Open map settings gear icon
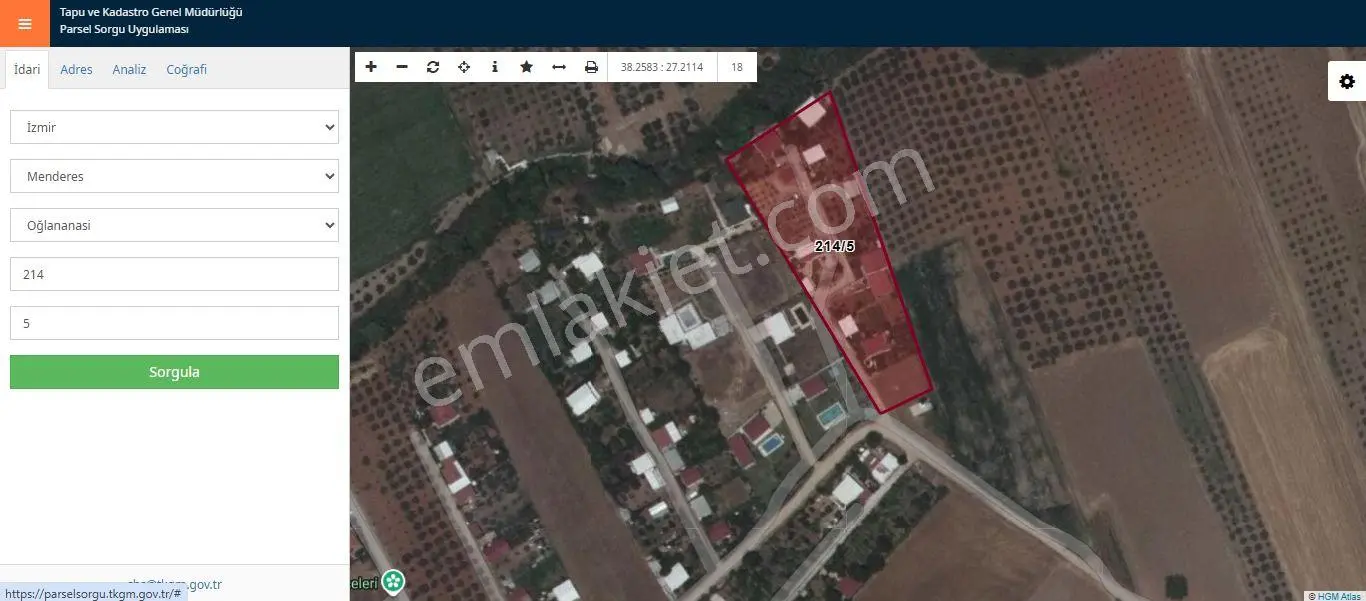Image resolution: width=1366 pixels, height=601 pixels. point(1347,81)
